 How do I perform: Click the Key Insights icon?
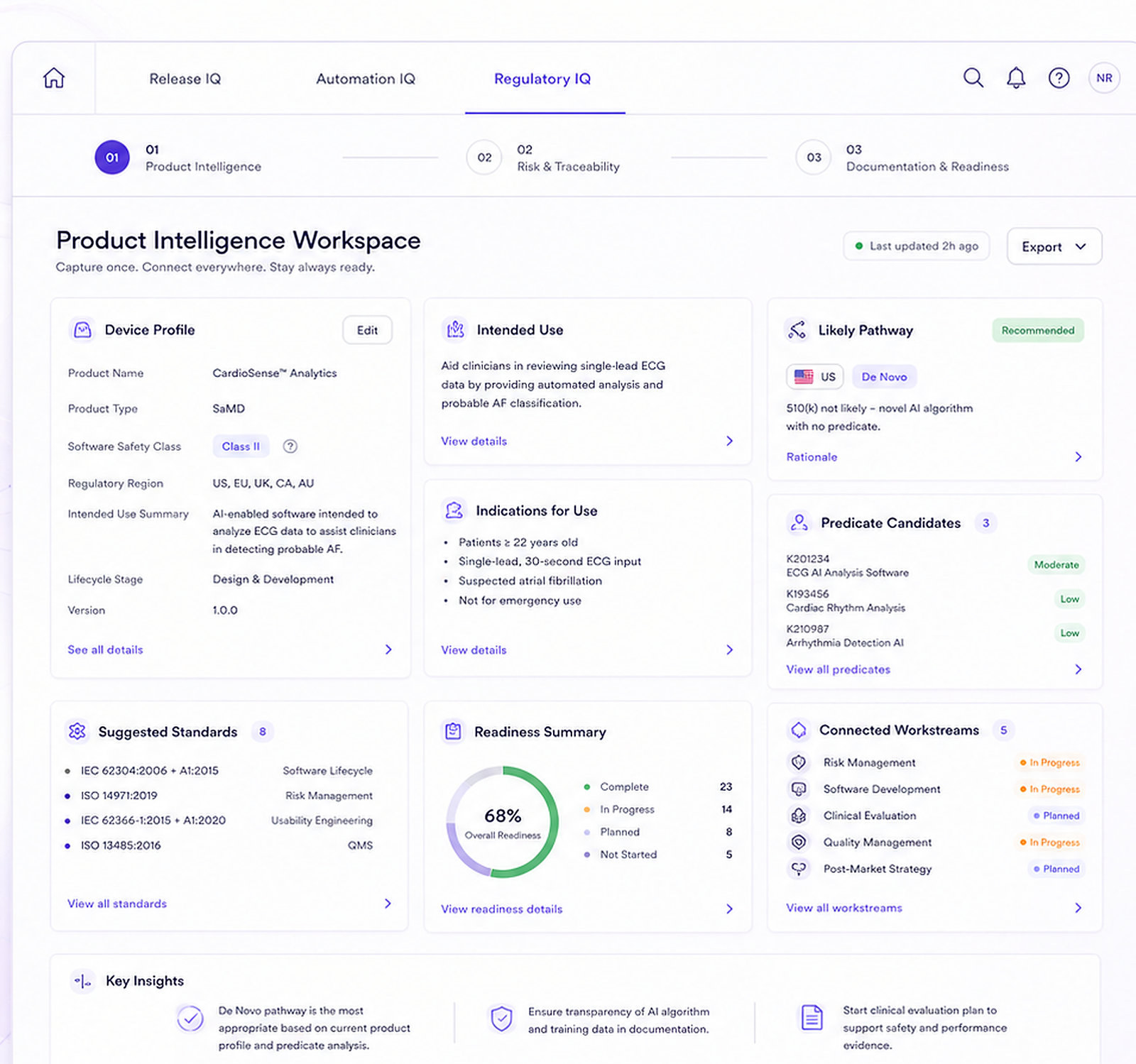coord(83,982)
